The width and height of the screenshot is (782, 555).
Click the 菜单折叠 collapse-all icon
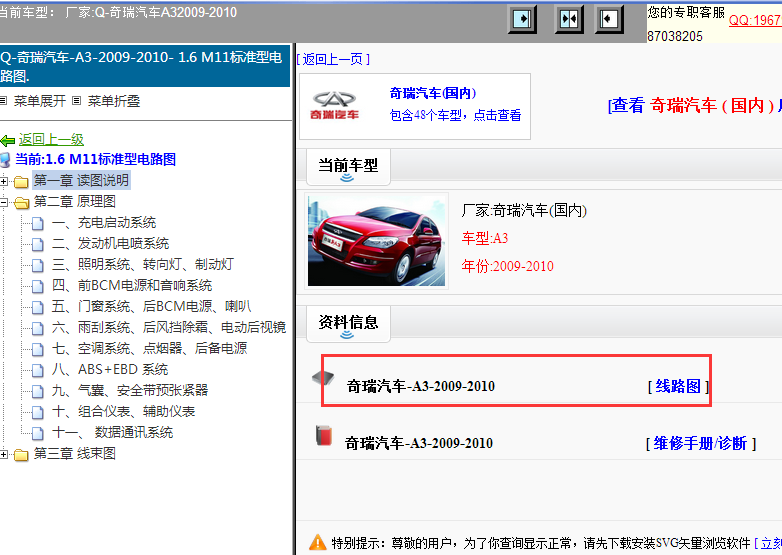[76, 101]
